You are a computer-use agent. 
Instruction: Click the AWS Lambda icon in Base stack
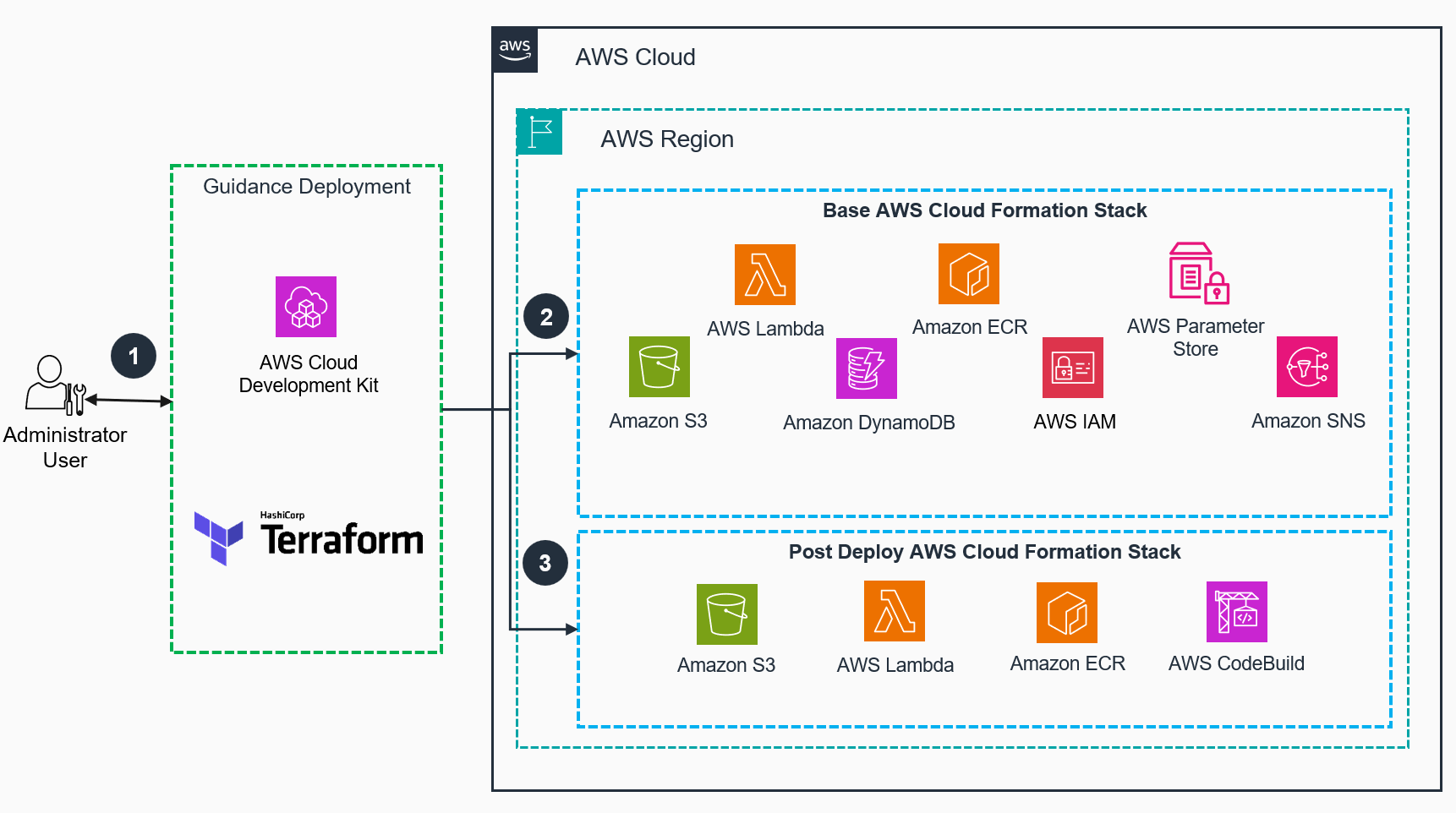point(765,275)
